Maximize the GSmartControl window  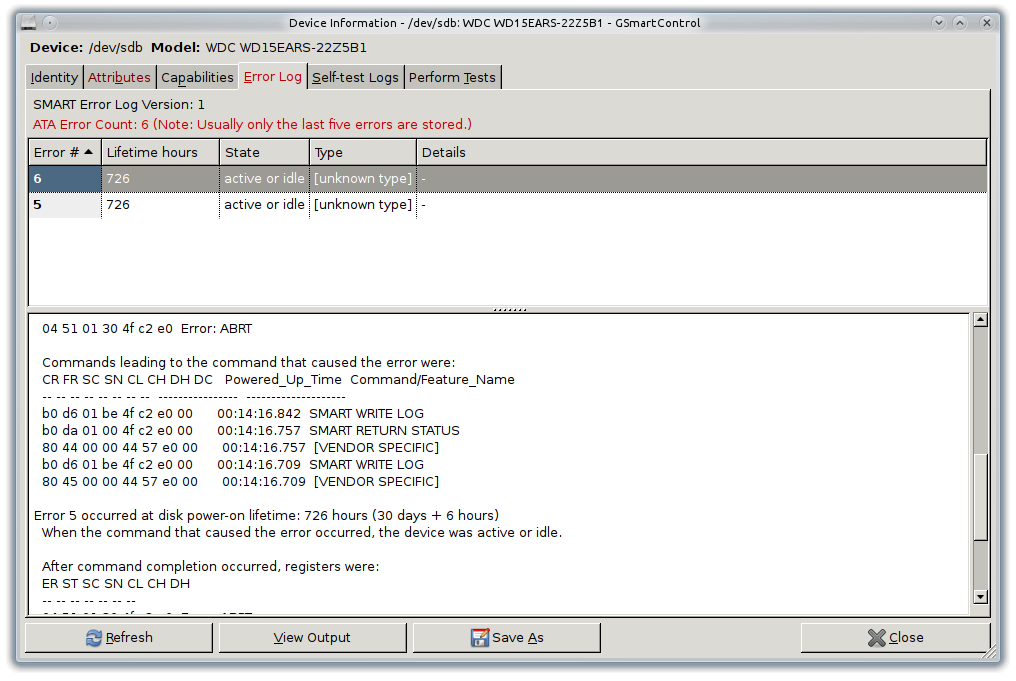pyautogui.click(x=960, y=23)
